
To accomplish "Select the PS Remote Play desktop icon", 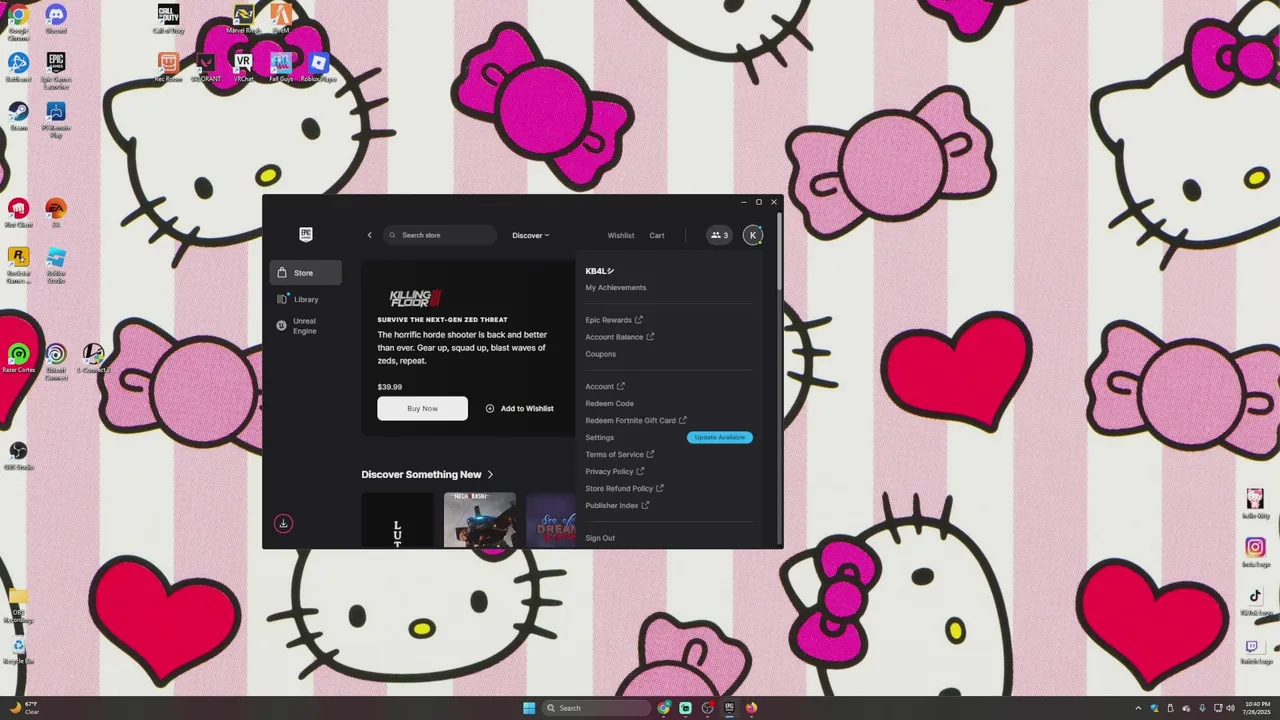I will tap(56, 120).
